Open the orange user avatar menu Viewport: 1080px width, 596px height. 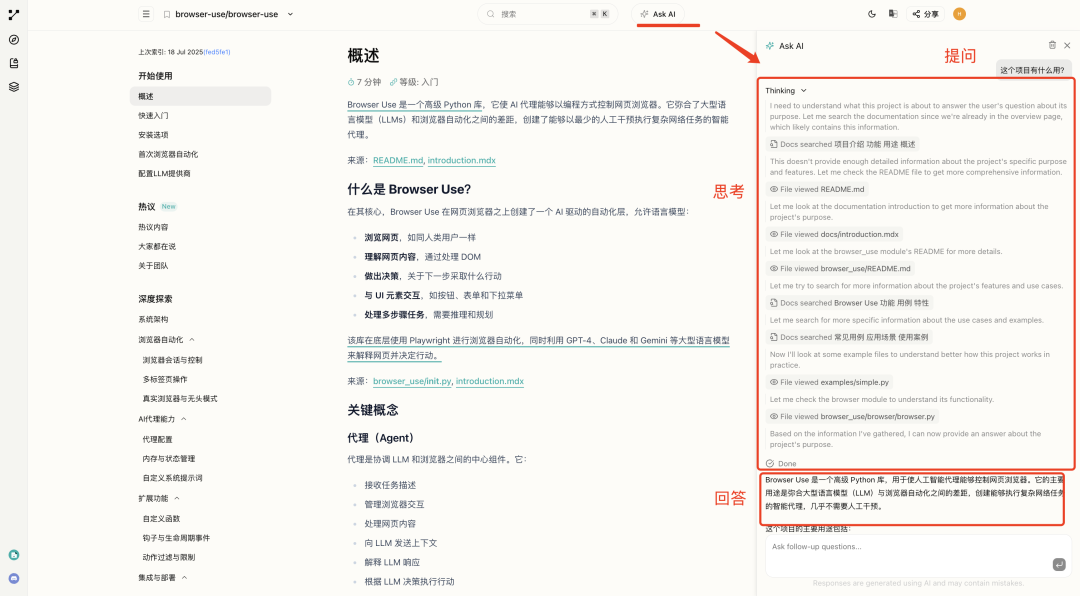959,14
